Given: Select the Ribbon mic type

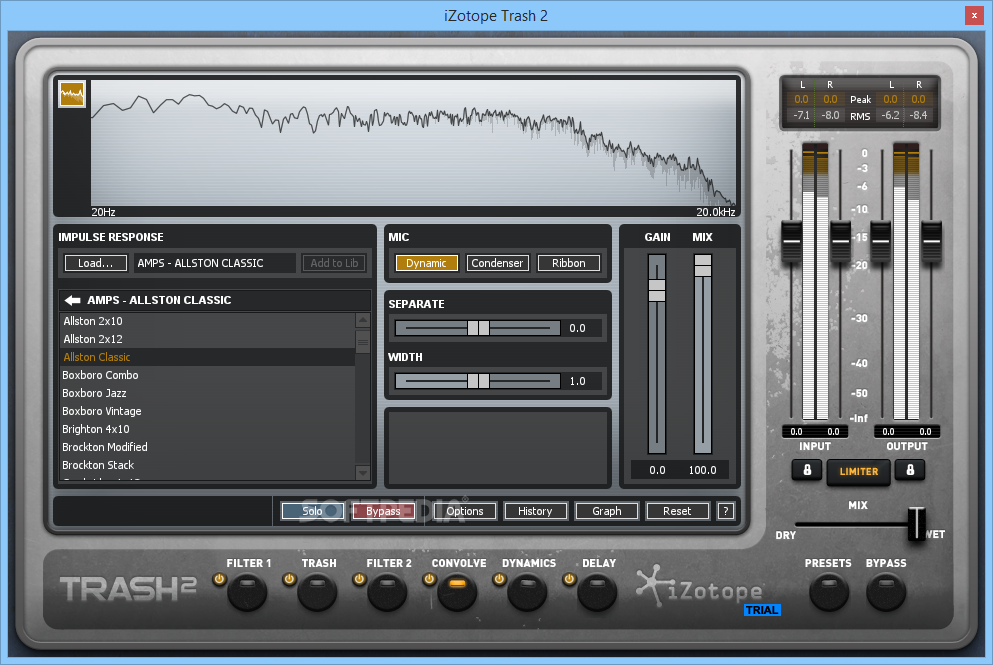Looking at the screenshot, I should click(569, 263).
